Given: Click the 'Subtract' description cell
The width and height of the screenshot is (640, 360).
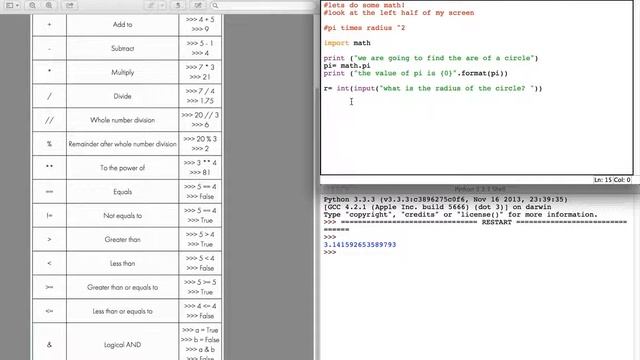Looking at the screenshot, I should 122,48.
